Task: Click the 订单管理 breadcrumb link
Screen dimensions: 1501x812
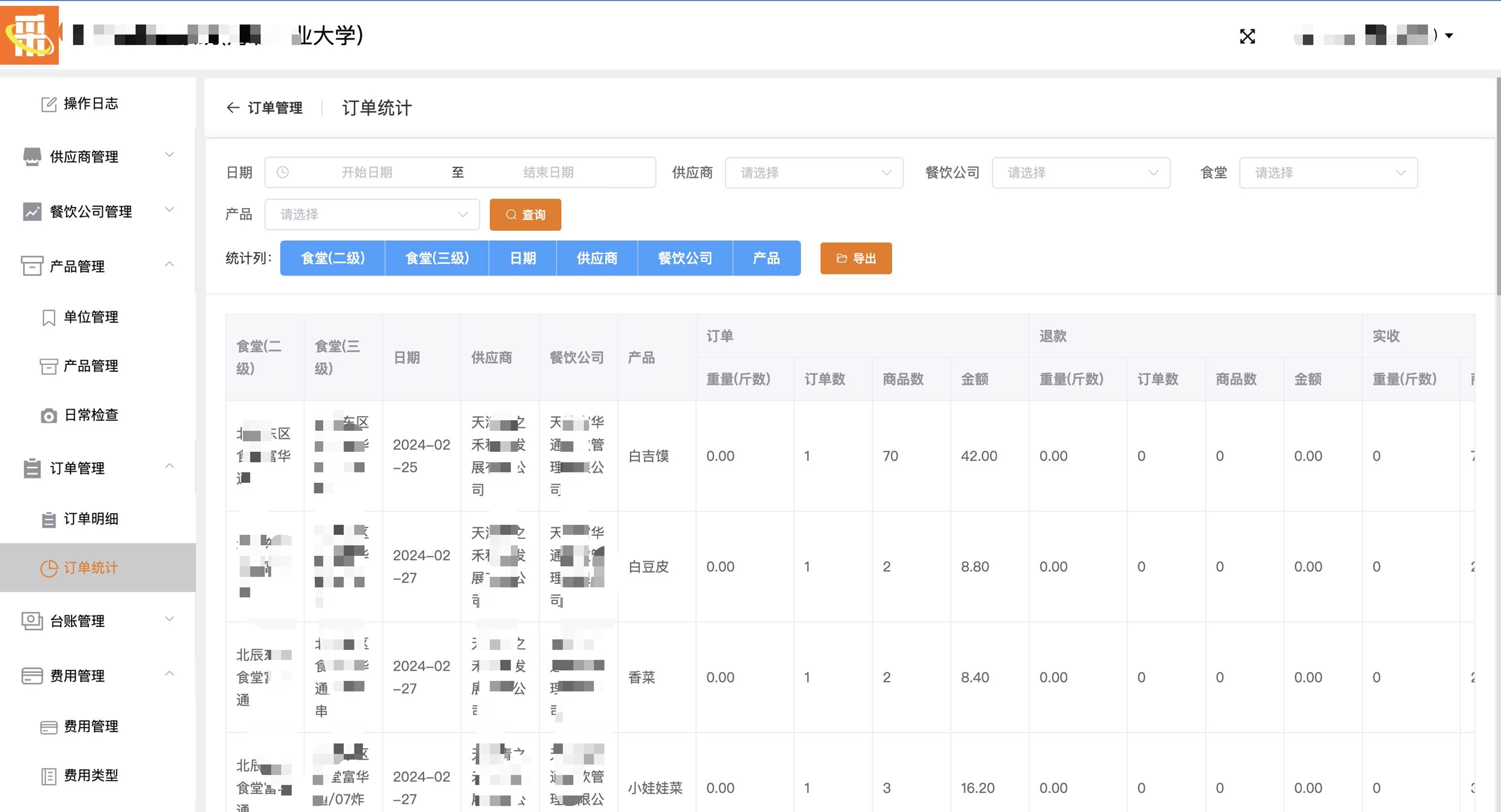Action: pos(275,108)
